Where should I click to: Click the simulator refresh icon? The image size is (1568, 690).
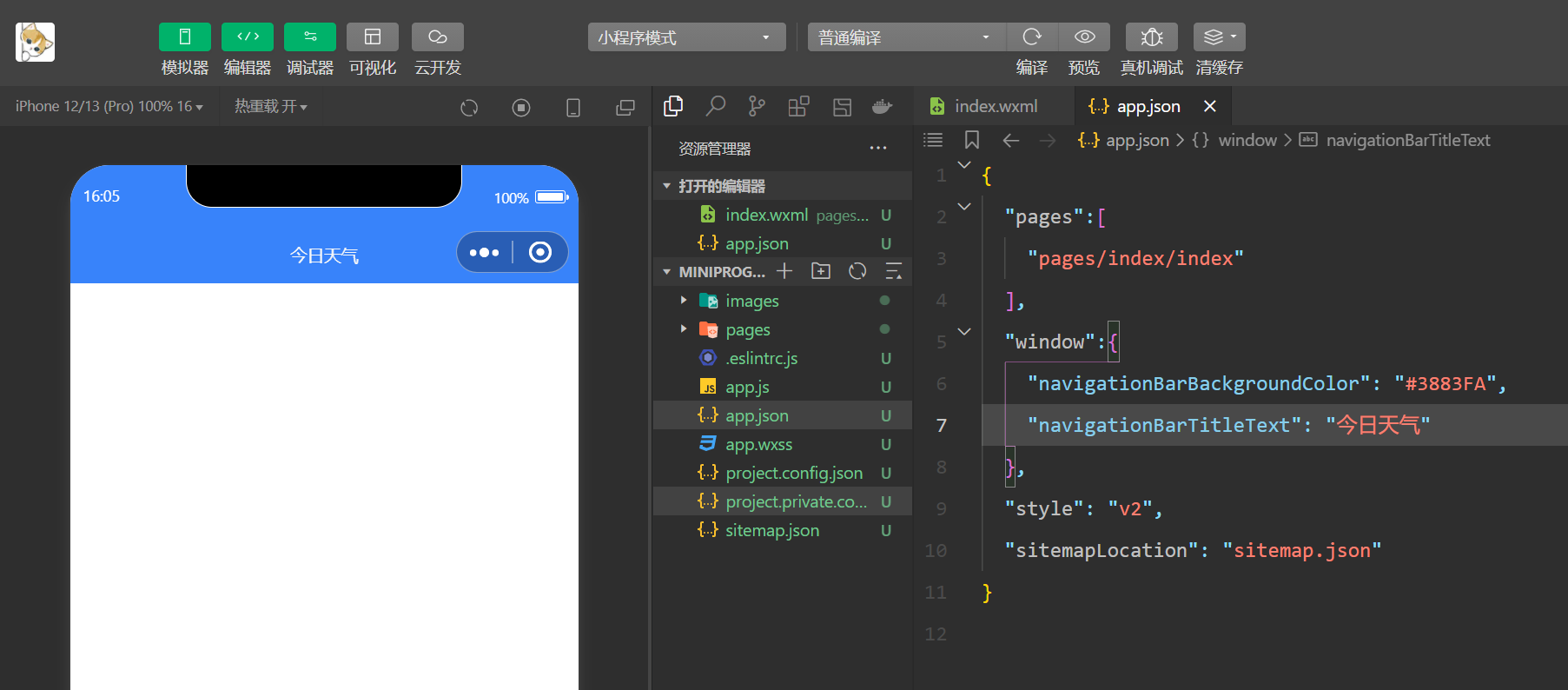pos(469,108)
